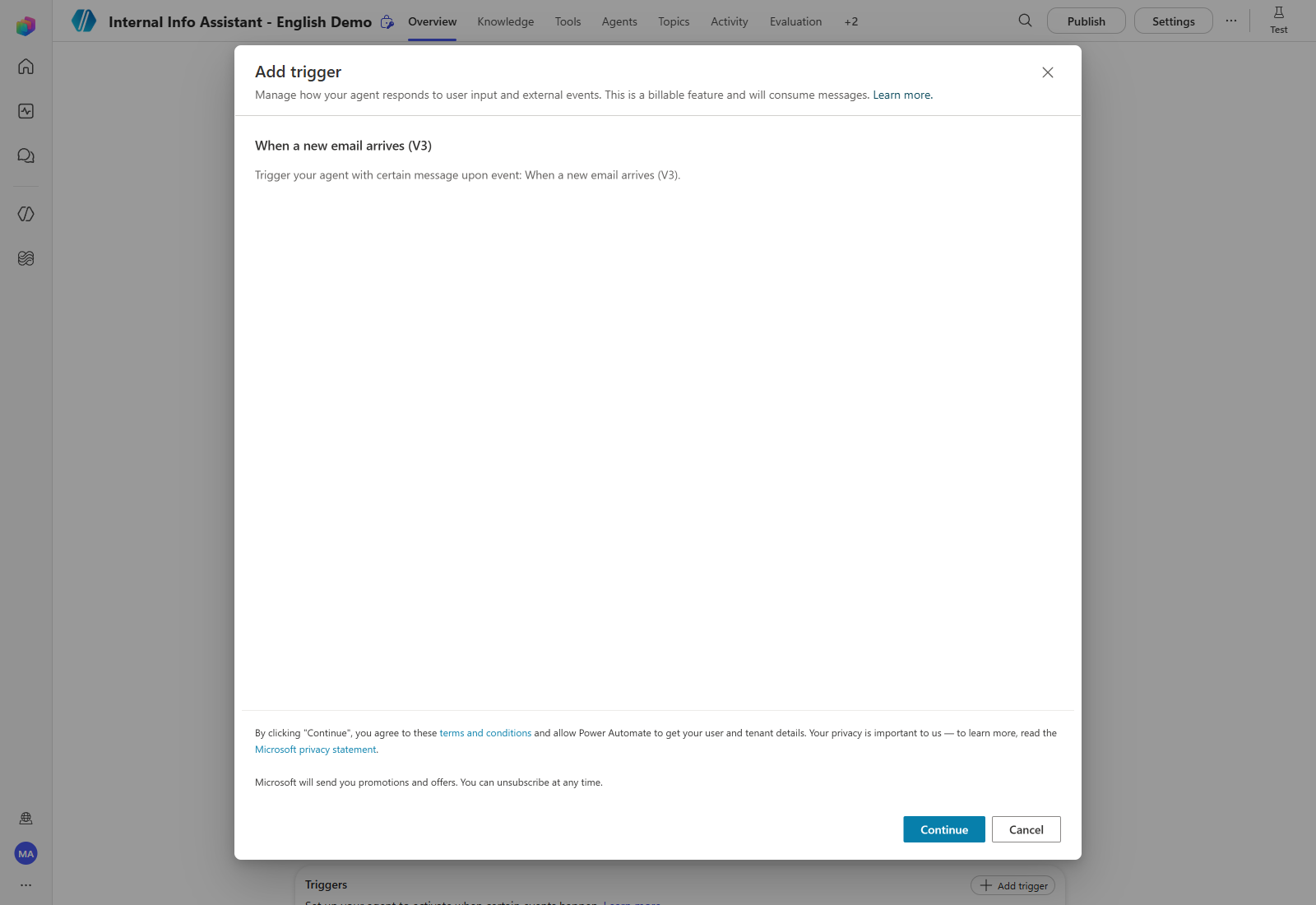Open the Test panel flask icon

click(1278, 20)
